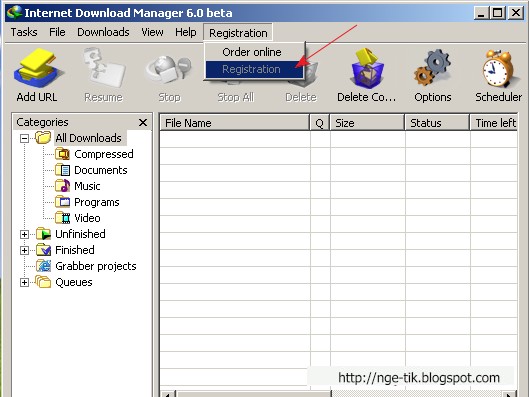Click the Q column header
This screenshot has width=529, height=397.
[319, 123]
